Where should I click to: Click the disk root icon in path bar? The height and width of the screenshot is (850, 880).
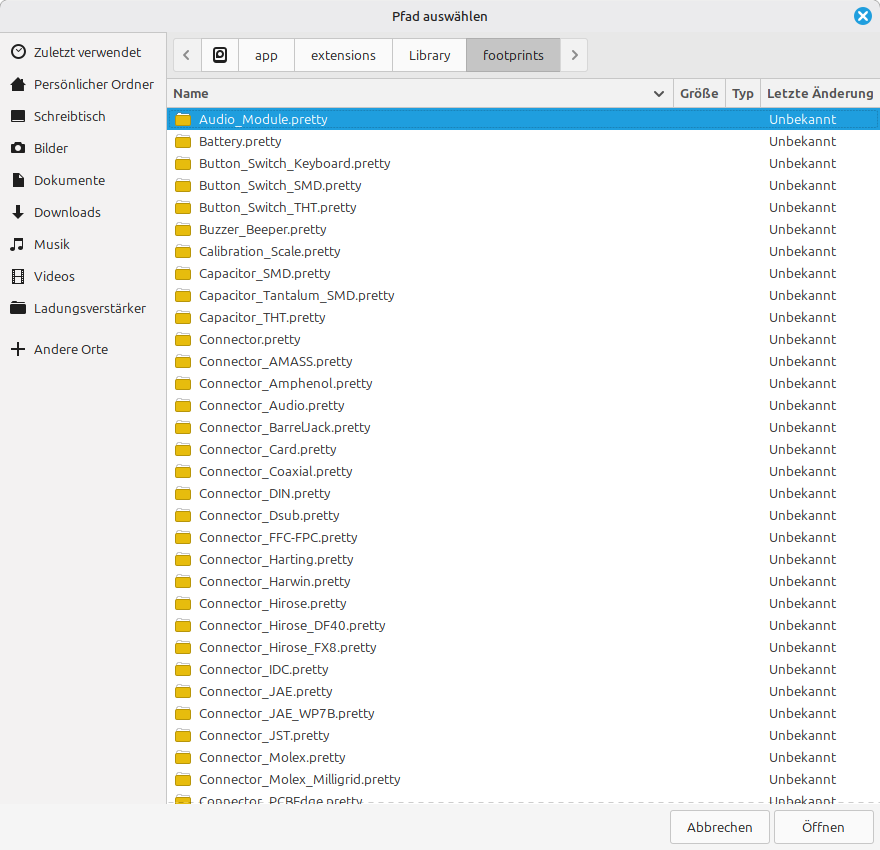220,55
